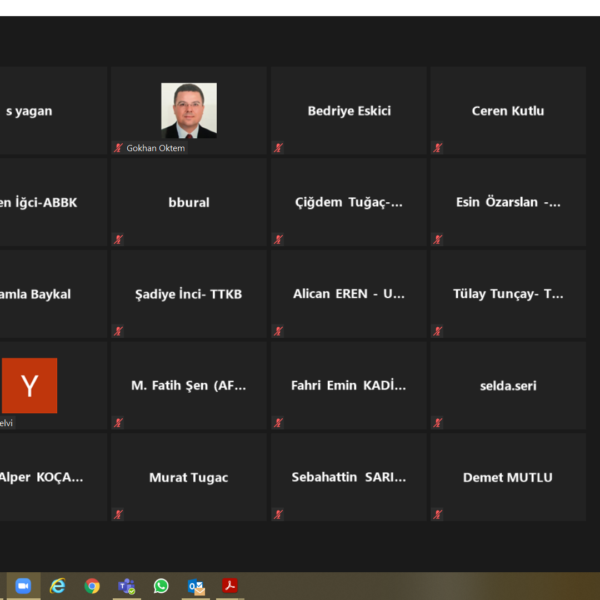Click muted mic icon on Gokhan Oktem tile
Image resolution: width=600 pixels, height=600 pixels.
pyautogui.click(x=118, y=148)
